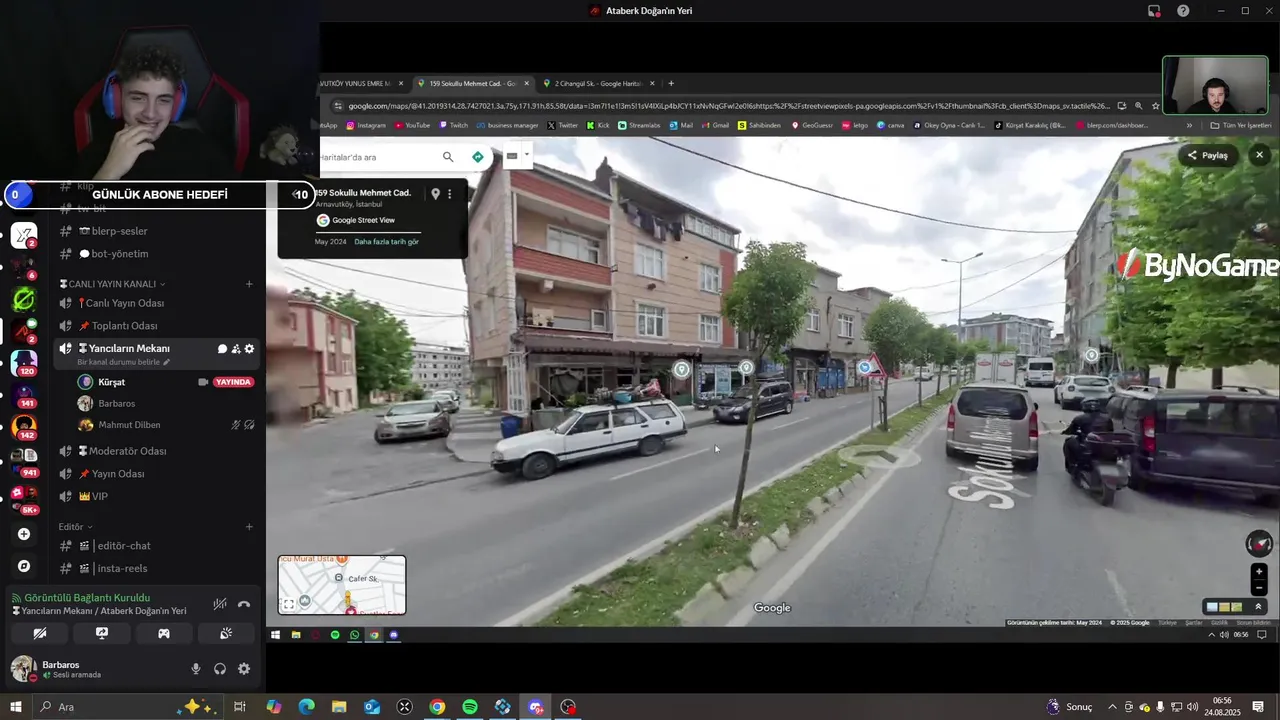Click the Street View compass control
This screenshot has height=720, width=1280.
pyautogui.click(x=1259, y=544)
